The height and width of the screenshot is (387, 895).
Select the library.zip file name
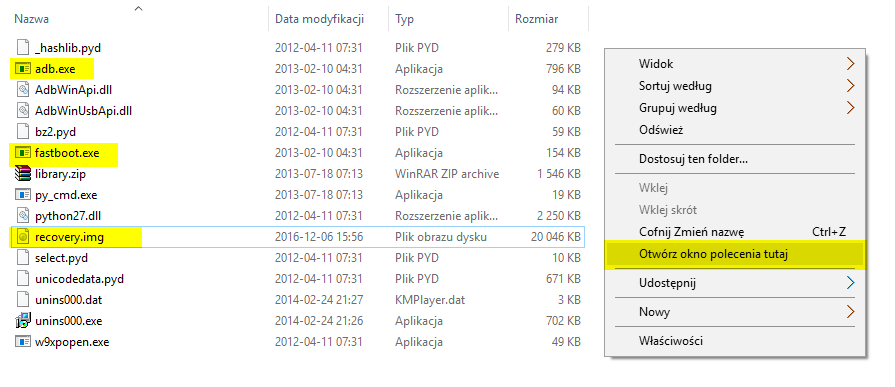[60, 174]
